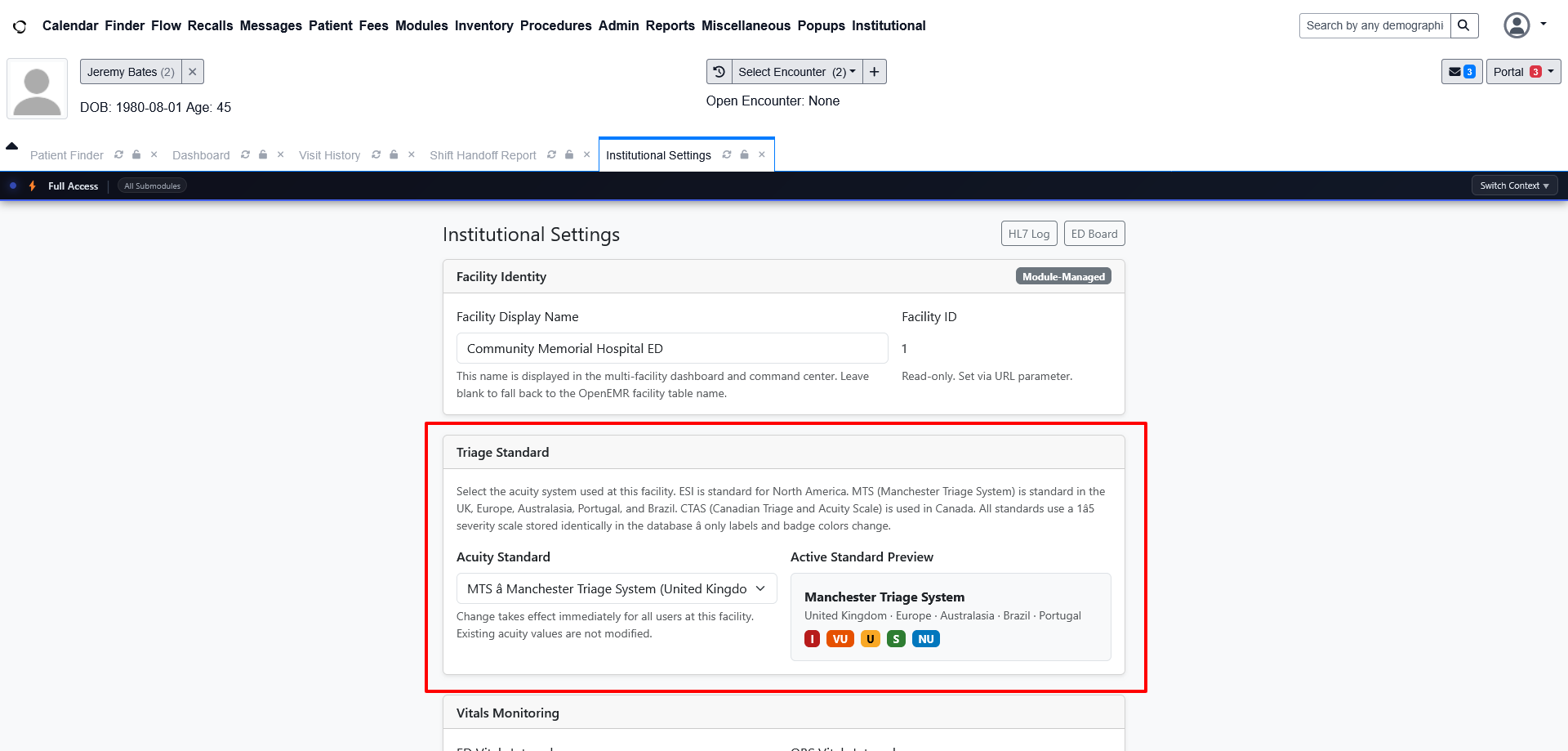Click the search magnifier icon
The image size is (1568, 751).
click(x=1463, y=25)
